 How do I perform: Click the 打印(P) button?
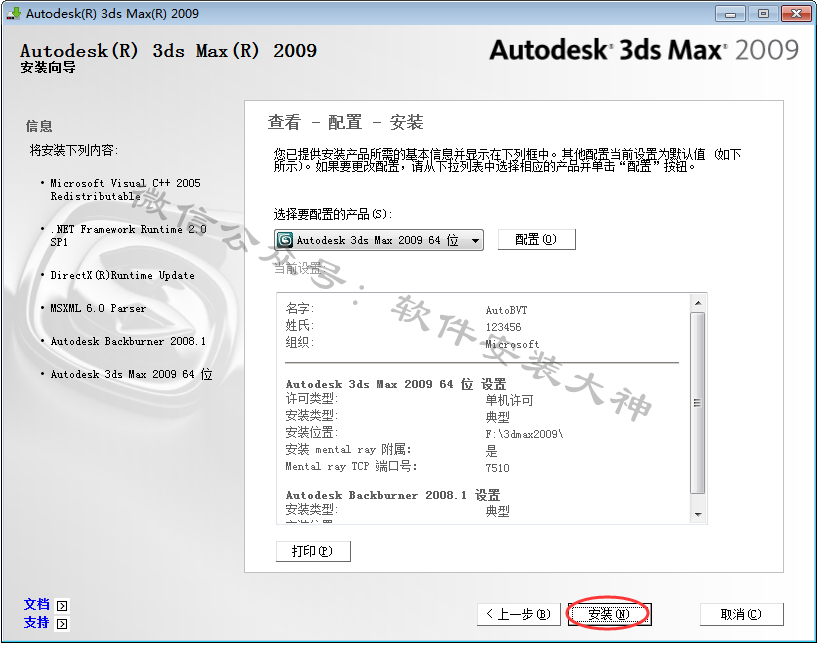click(x=313, y=551)
